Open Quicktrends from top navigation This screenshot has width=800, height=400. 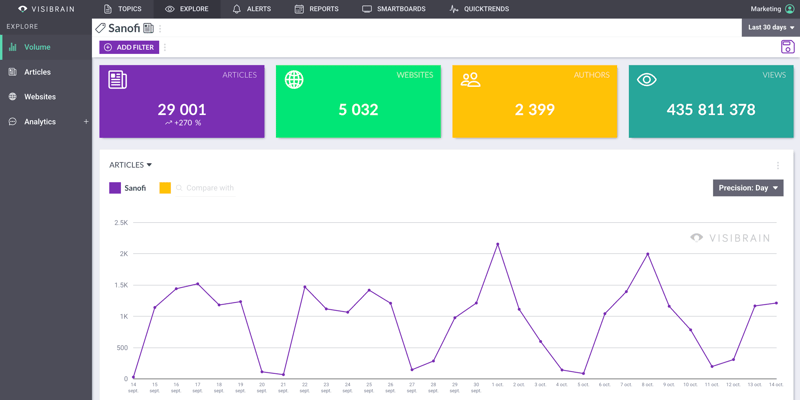point(479,9)
